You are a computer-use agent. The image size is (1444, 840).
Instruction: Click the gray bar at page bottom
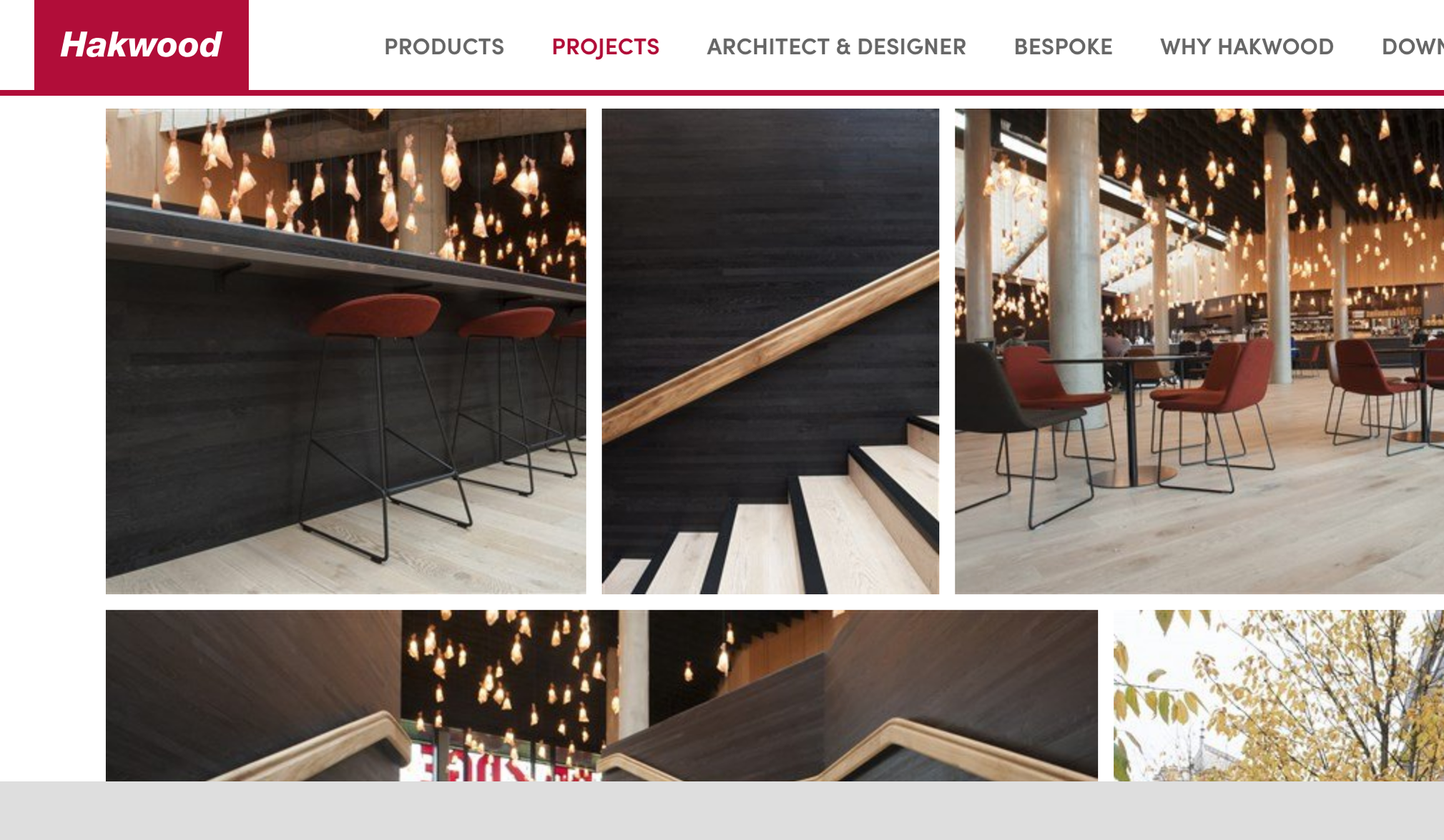[722, 811]
